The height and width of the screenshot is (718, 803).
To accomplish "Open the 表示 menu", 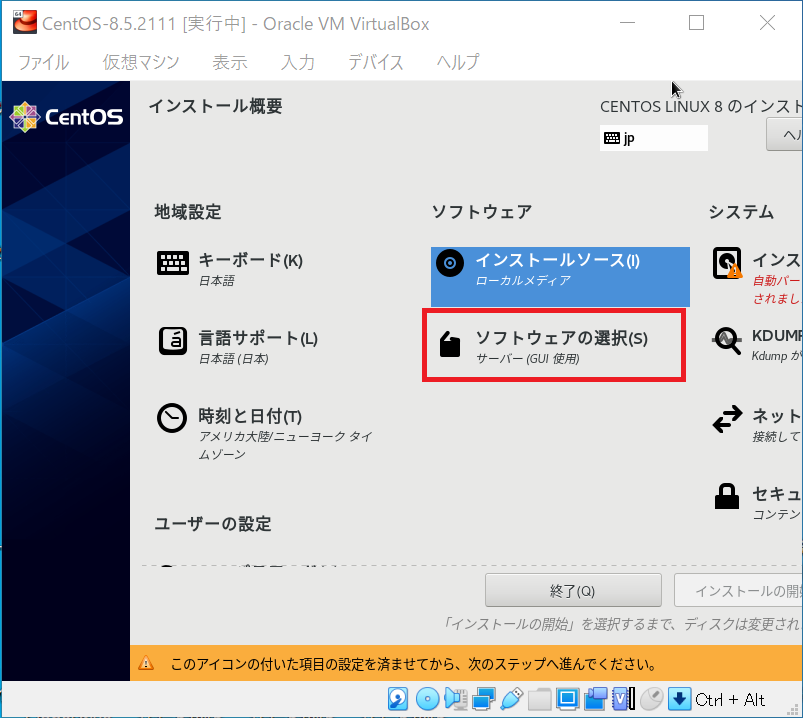I will [x=230, y=62].
